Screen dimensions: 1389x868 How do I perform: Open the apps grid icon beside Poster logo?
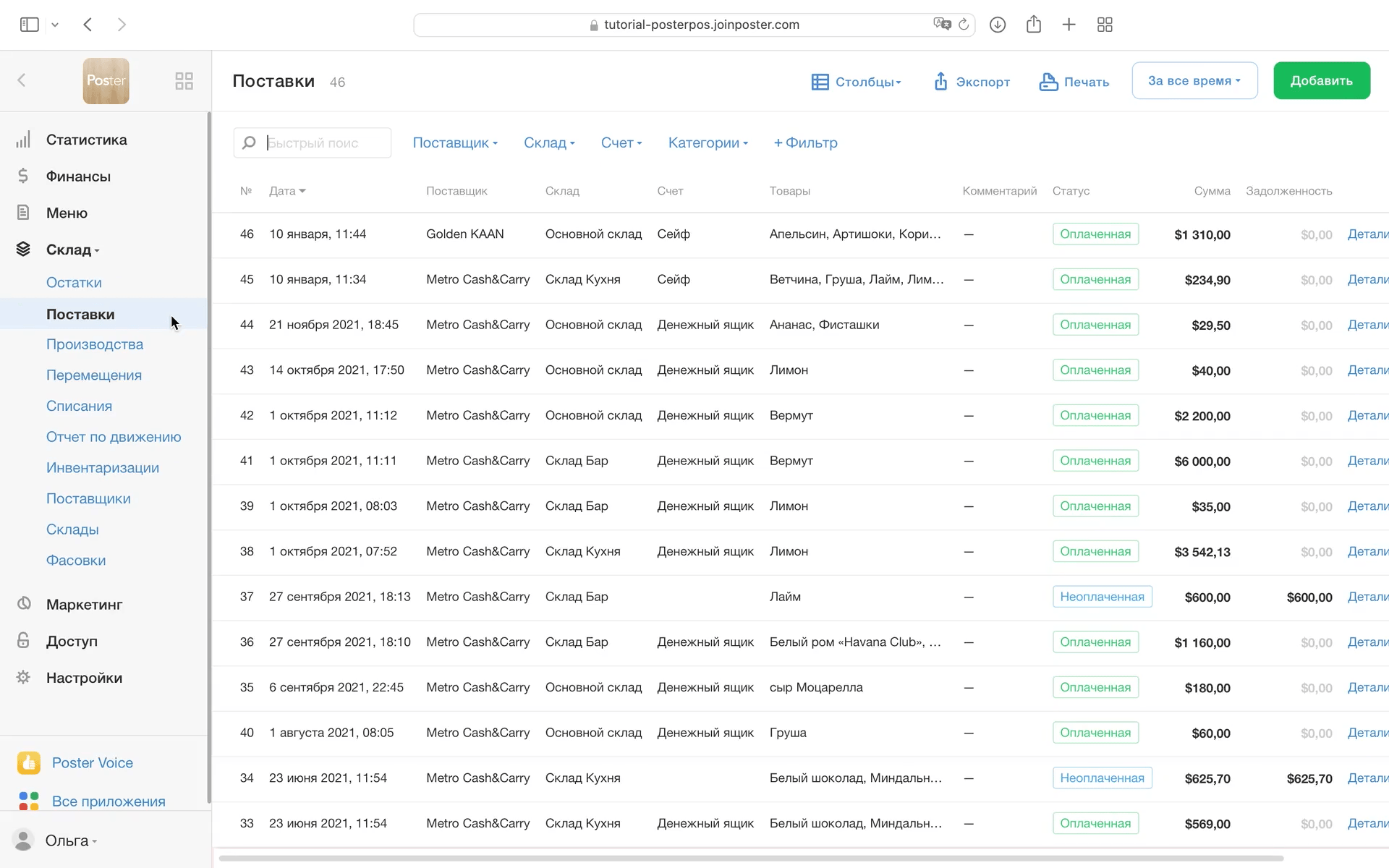click(x=184, y=81)
